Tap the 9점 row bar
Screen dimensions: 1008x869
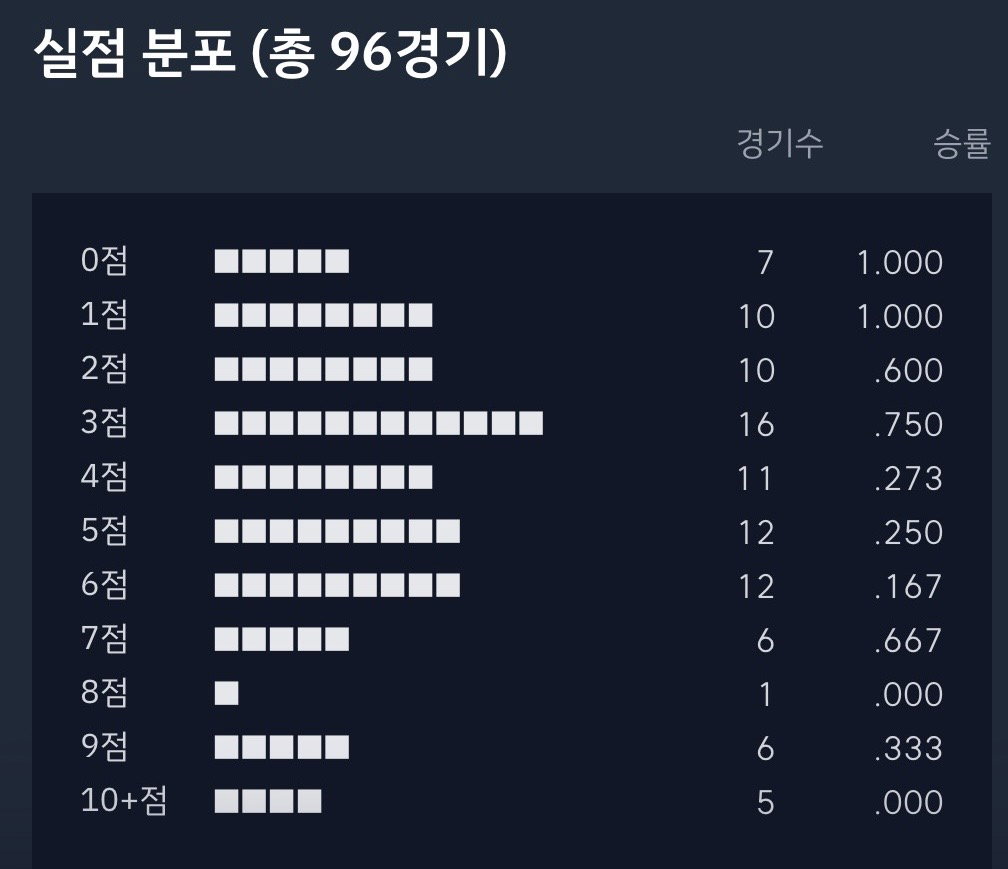(282, 748)
